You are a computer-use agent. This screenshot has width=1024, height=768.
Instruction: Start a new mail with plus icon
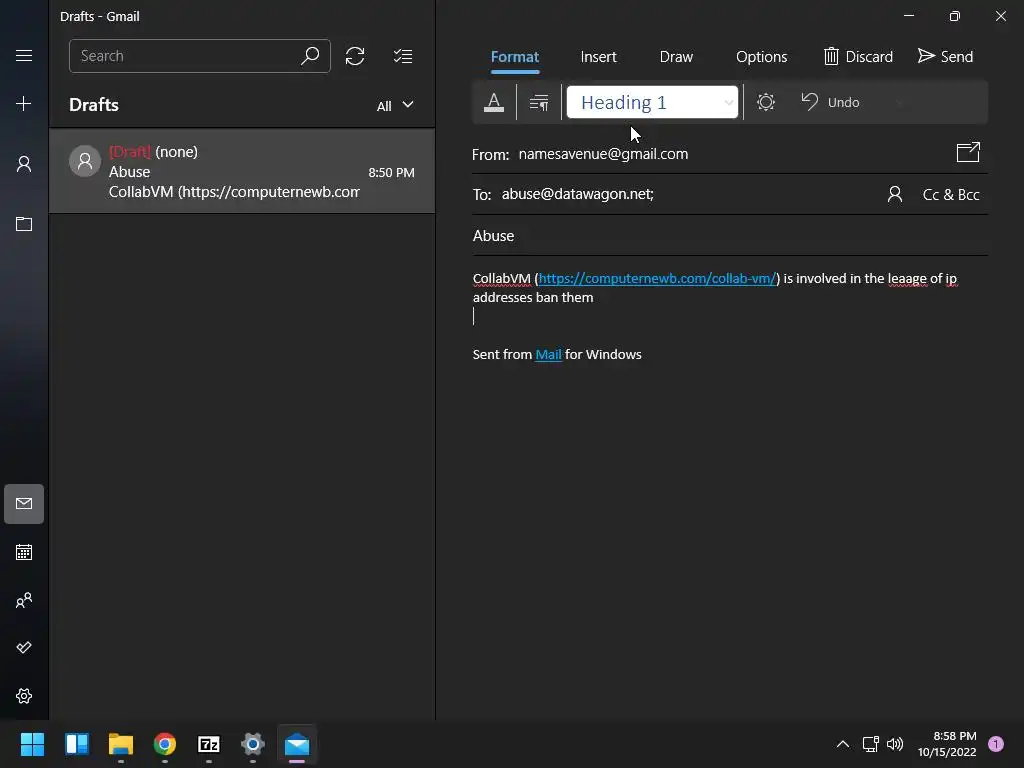[x=24, y=104]
